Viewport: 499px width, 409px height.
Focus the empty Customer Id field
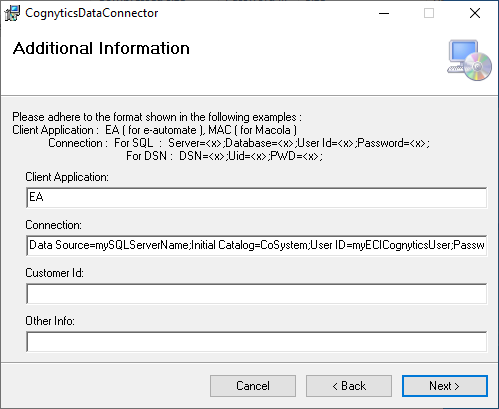(256, 294)
